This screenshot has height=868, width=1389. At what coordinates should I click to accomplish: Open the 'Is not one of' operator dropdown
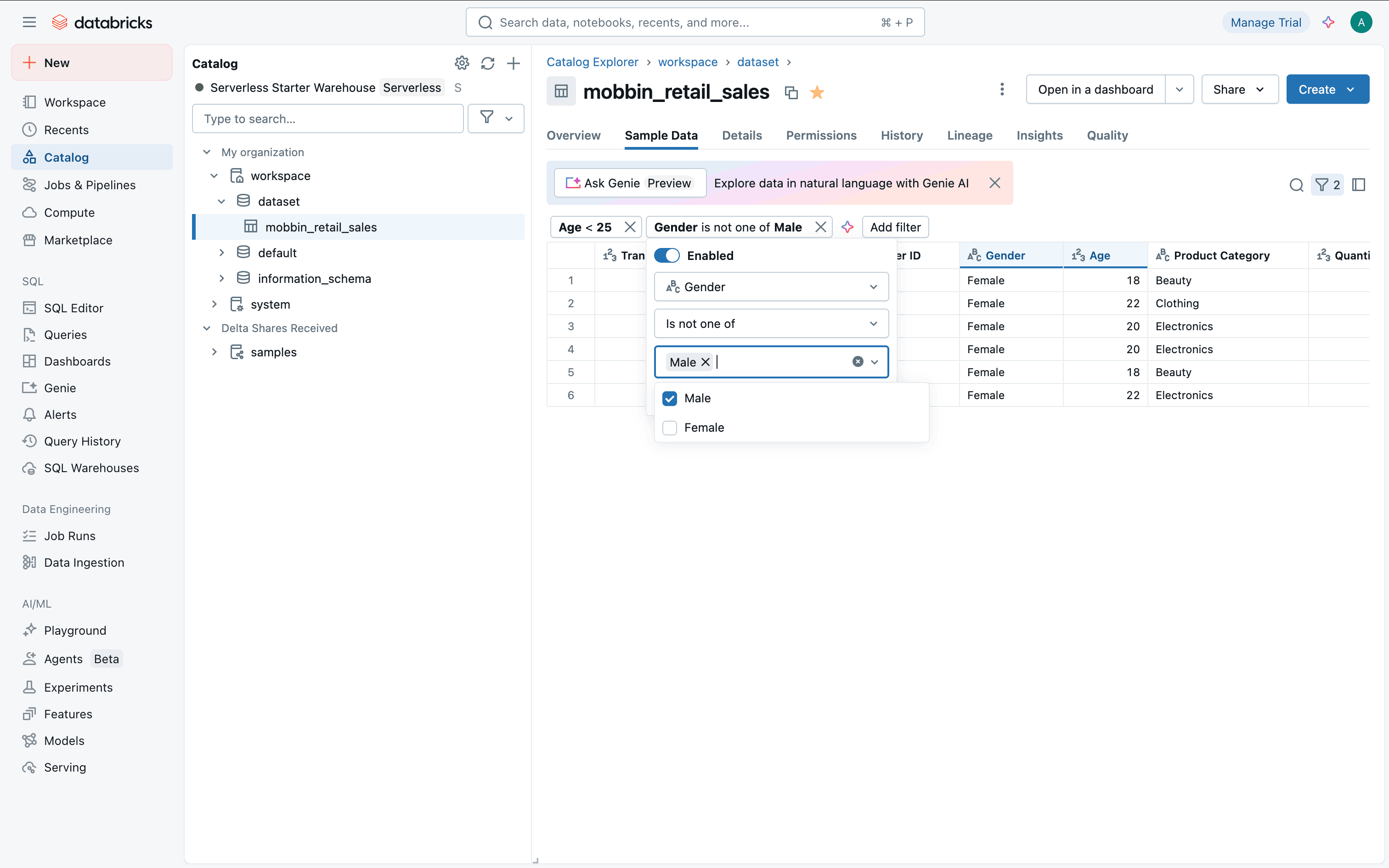(x=771, y=324)
